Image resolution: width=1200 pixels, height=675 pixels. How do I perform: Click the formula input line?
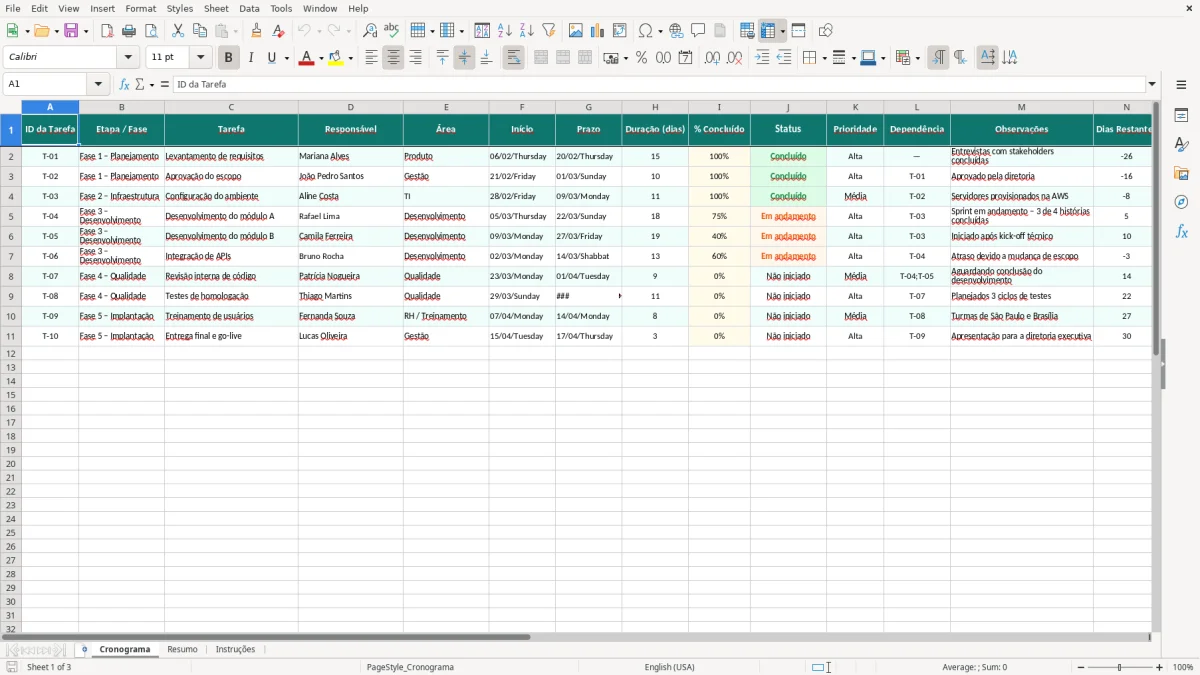point(658,84)
